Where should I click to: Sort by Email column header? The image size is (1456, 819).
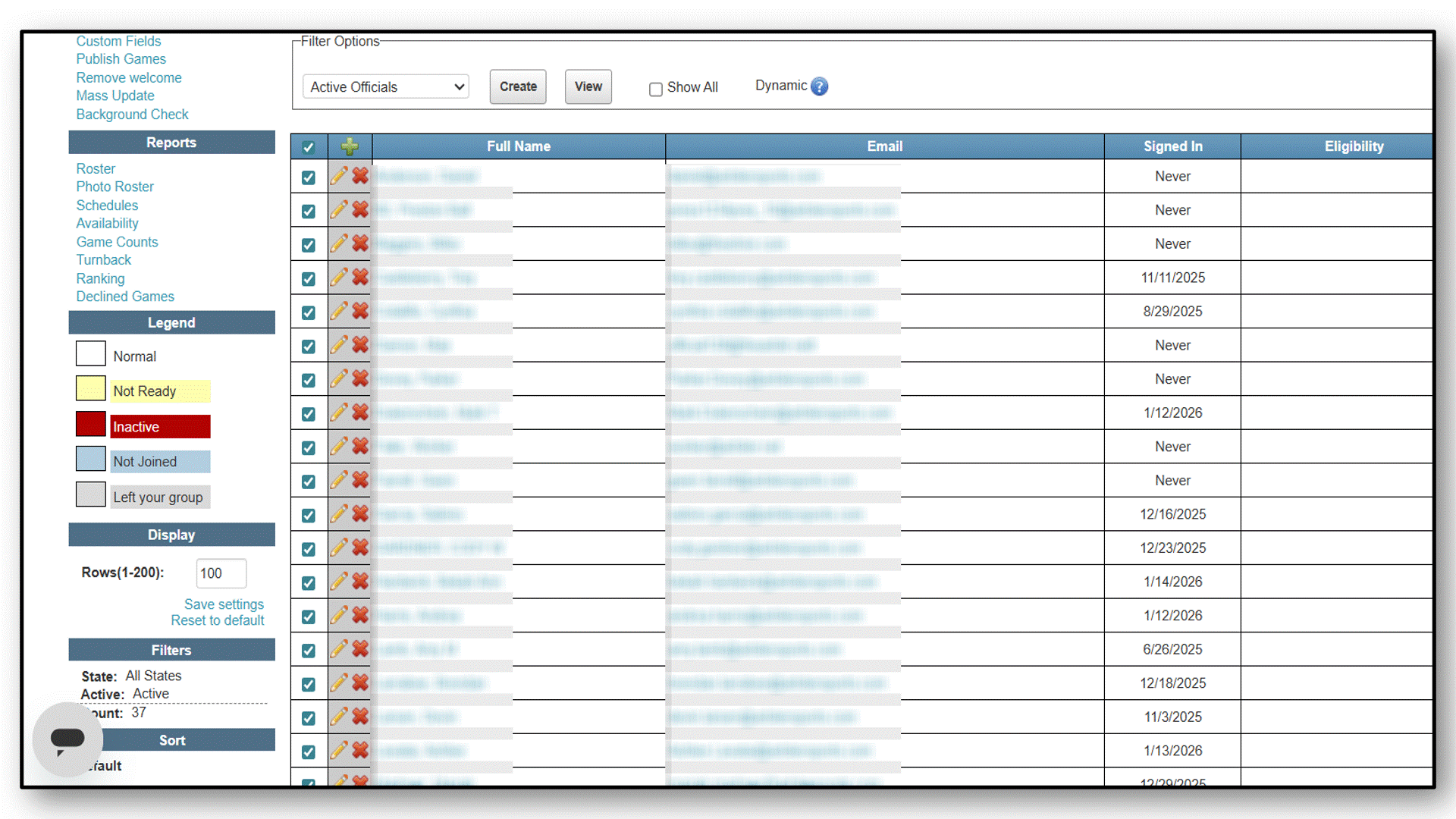coord(885,146)
